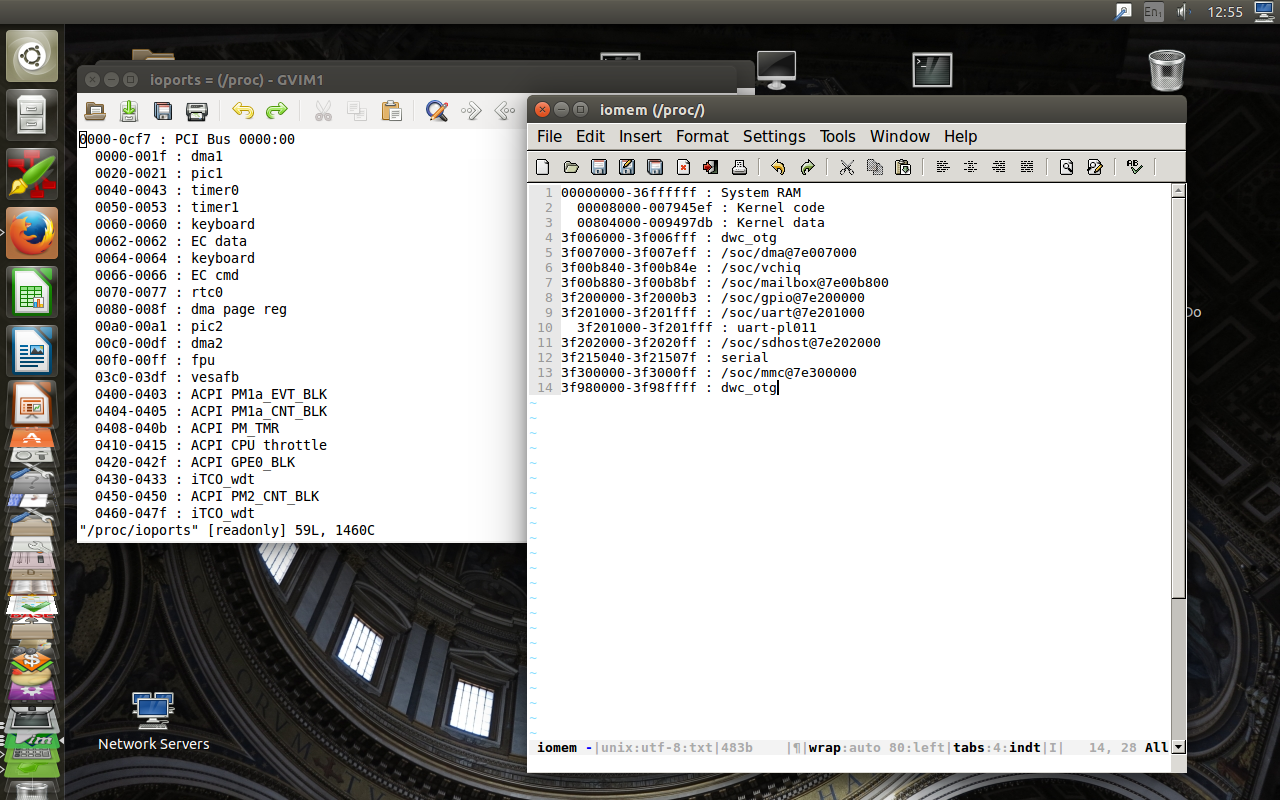1280x800 pixels.
Task: Click the scrollbar down arrow in iomem editor
Action: 1178,747
